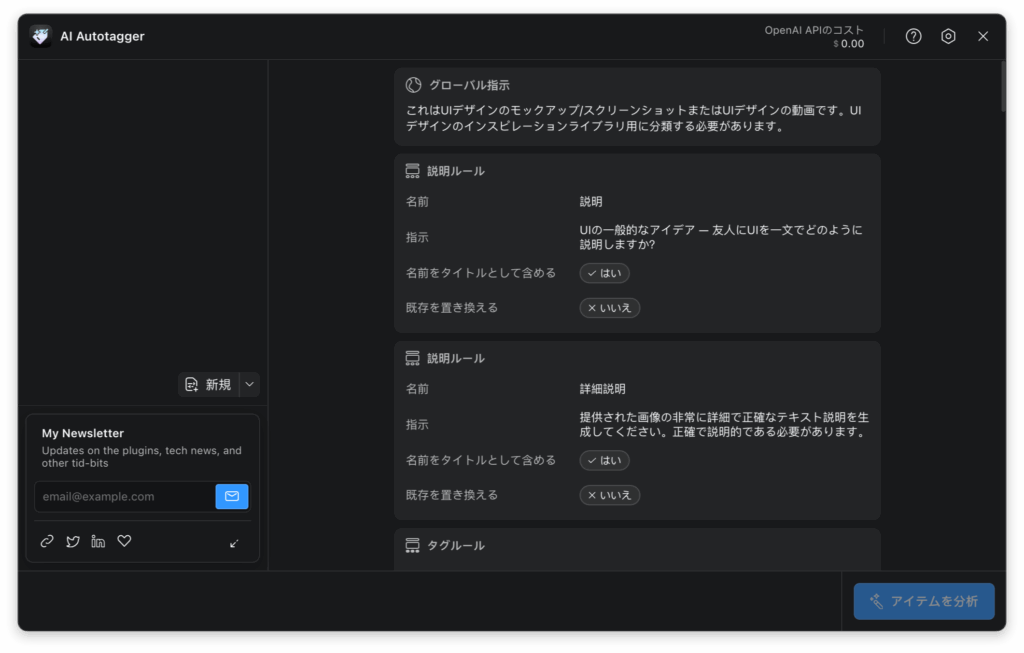Toggle いいえ in the 詳細説明 rule

[x=609, y=495]
